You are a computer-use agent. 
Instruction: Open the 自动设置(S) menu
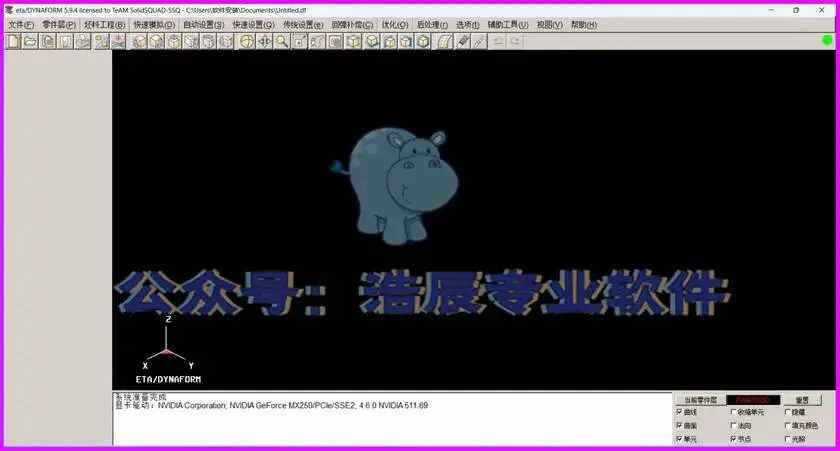point(204,25)
